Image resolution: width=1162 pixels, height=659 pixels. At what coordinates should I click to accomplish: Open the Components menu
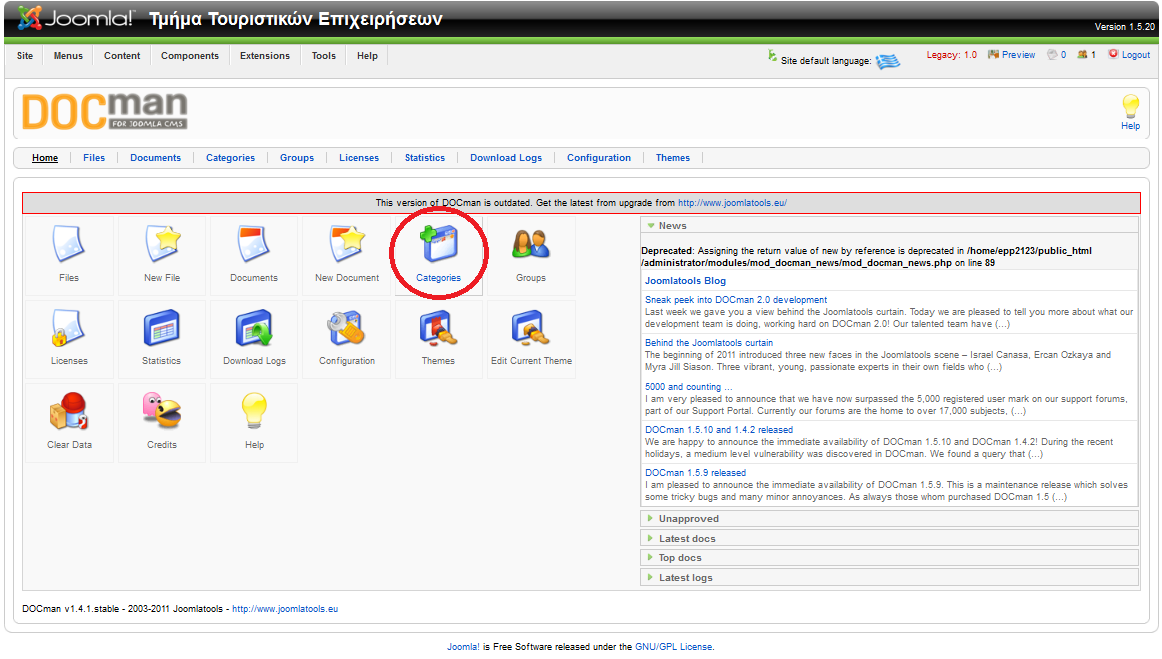(190, 56)
